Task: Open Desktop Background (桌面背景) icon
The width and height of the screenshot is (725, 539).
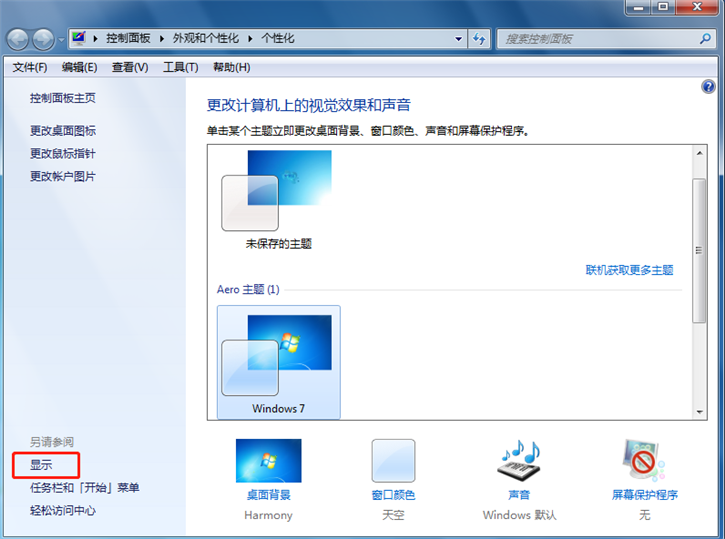Action: click(268, 462)
